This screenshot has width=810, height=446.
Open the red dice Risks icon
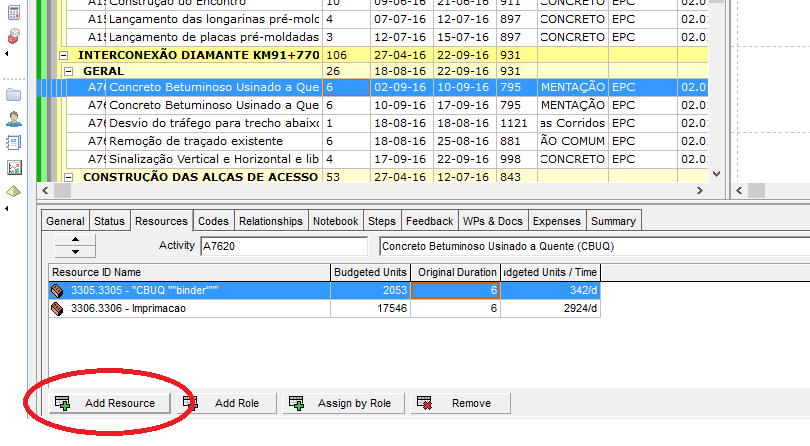pyautogui.click(x=14, y=36)
